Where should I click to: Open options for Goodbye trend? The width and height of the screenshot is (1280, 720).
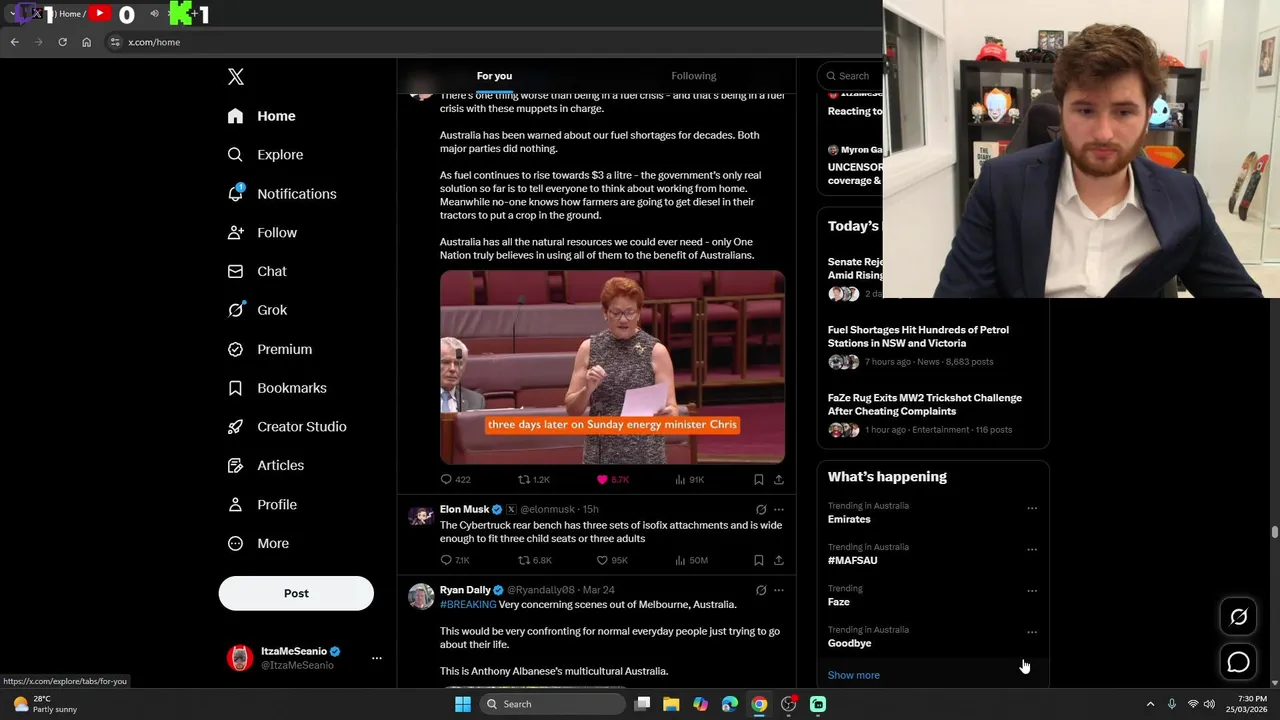[1032, 632]
